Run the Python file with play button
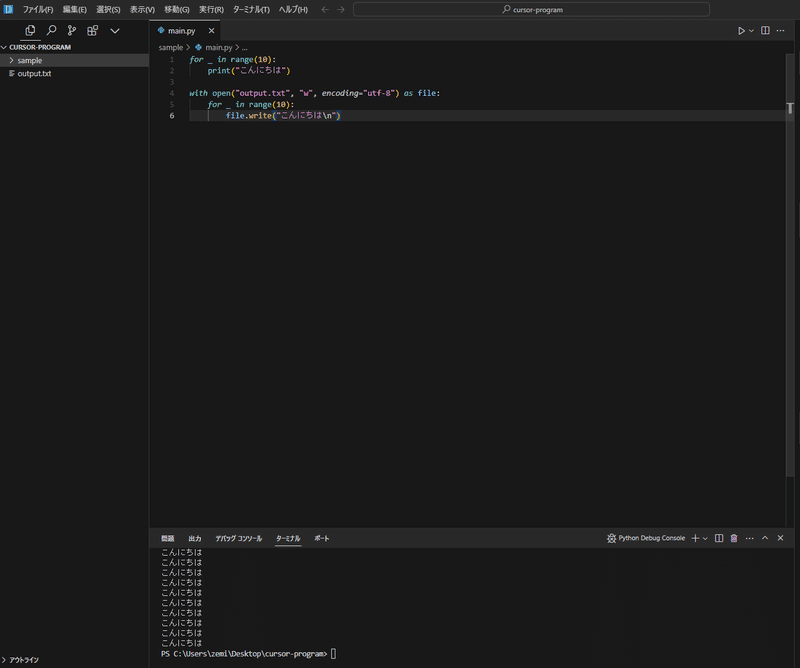 click(741, 31)
